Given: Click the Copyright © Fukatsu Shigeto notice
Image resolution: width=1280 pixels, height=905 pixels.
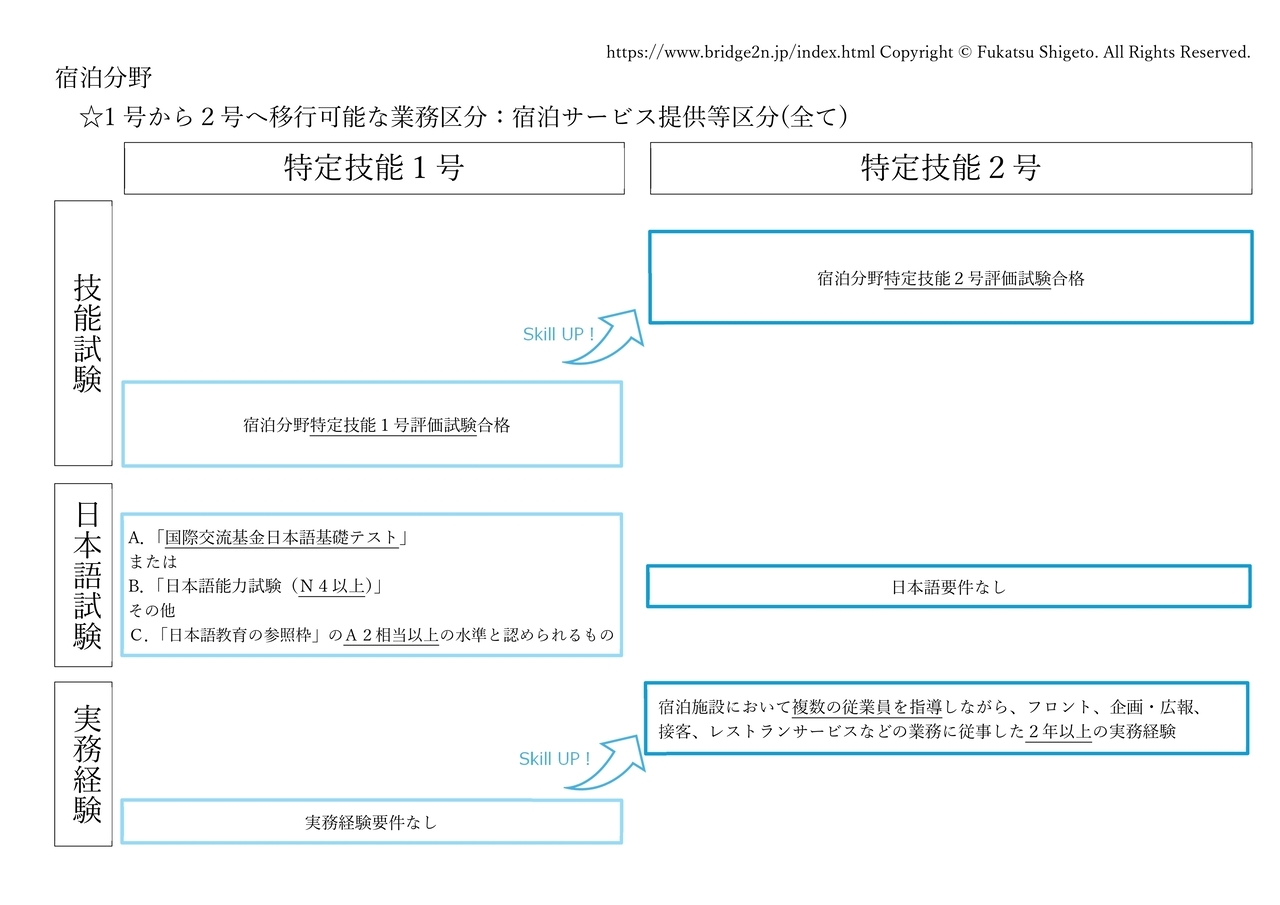Looking at the screenshot, I should [1065, 52].
